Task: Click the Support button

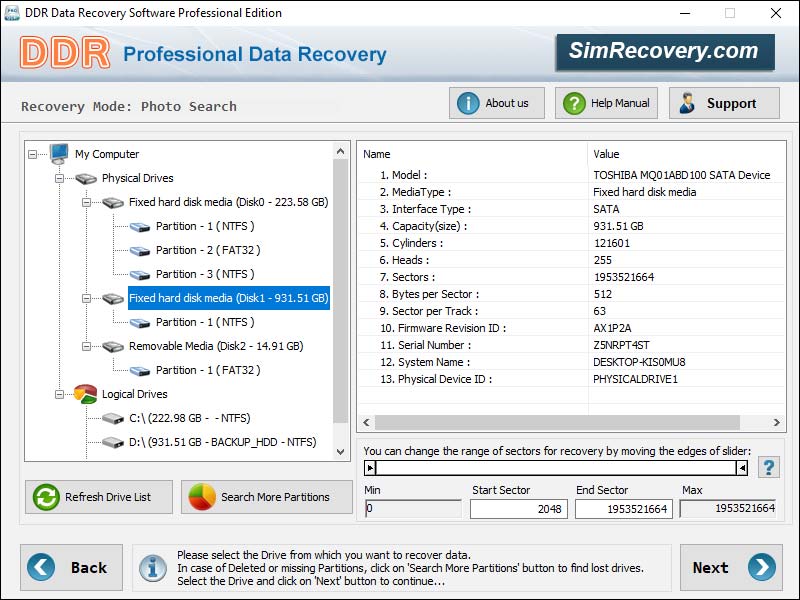Action: pyautogui.click(x=724, y=103)
